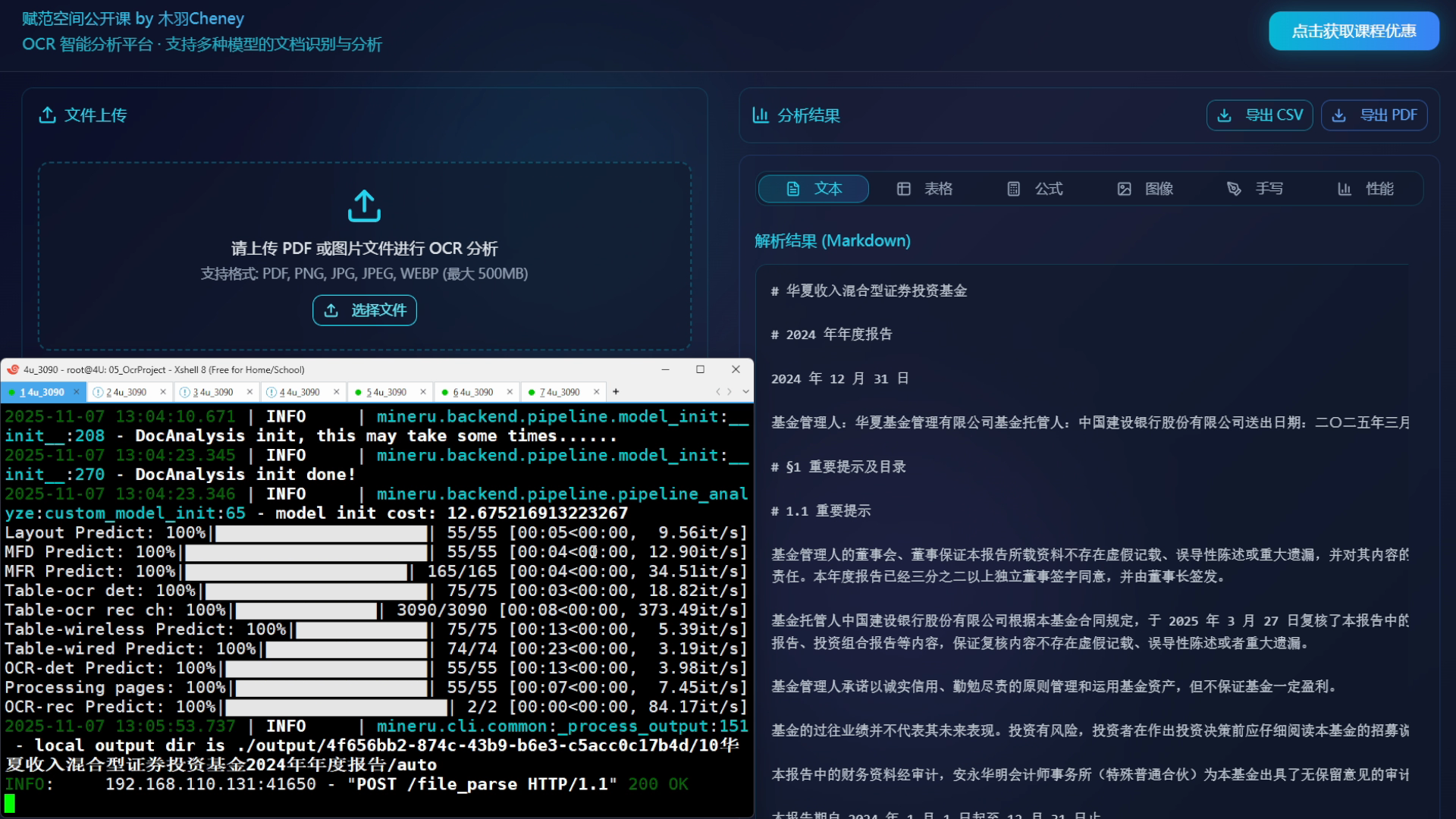1456x819 pixels.
Task: Click the dashed file upload drop zone
Action: (364, 256)
